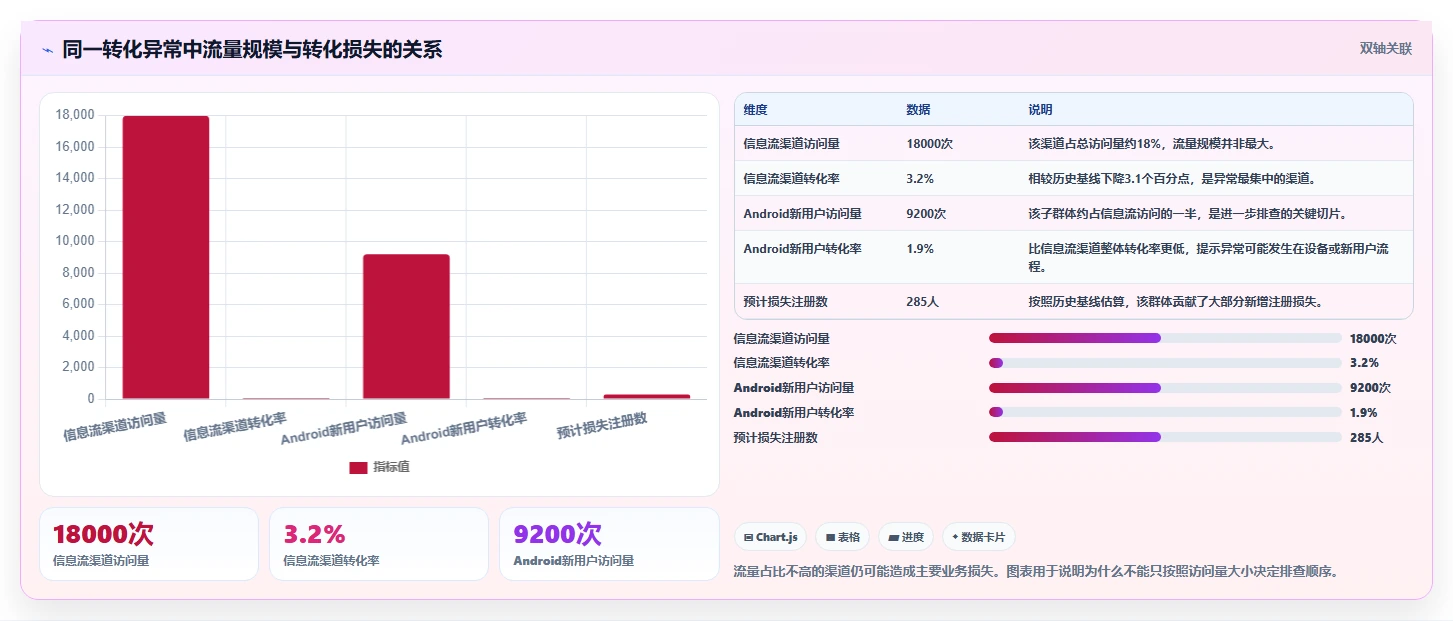
Task: Click the 信息流渠道转化率 progress bar
Action: click(1165, 363)
